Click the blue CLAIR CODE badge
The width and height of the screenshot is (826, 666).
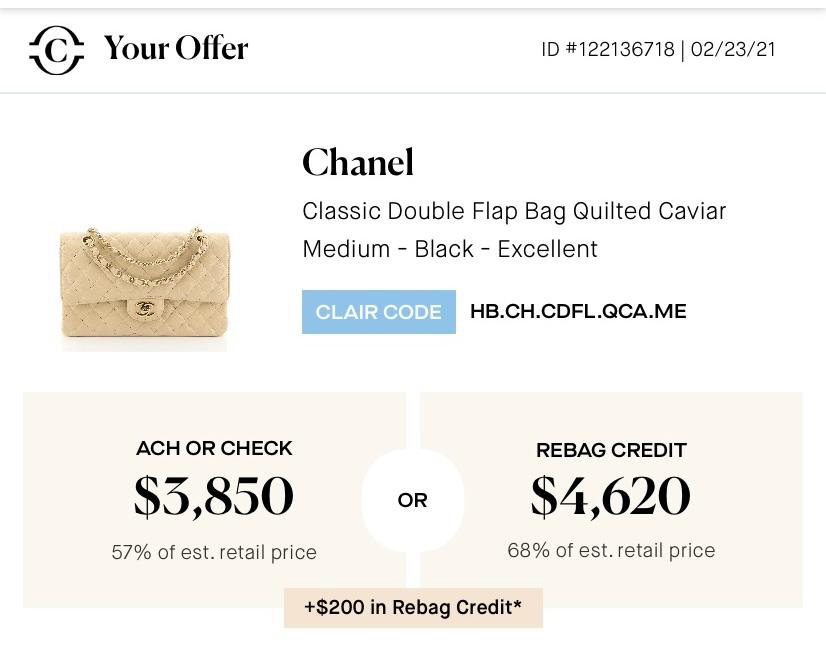379,312
